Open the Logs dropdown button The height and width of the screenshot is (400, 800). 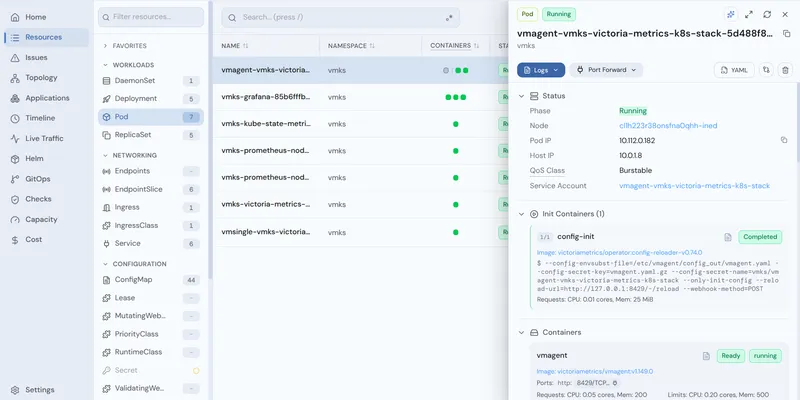541,70
